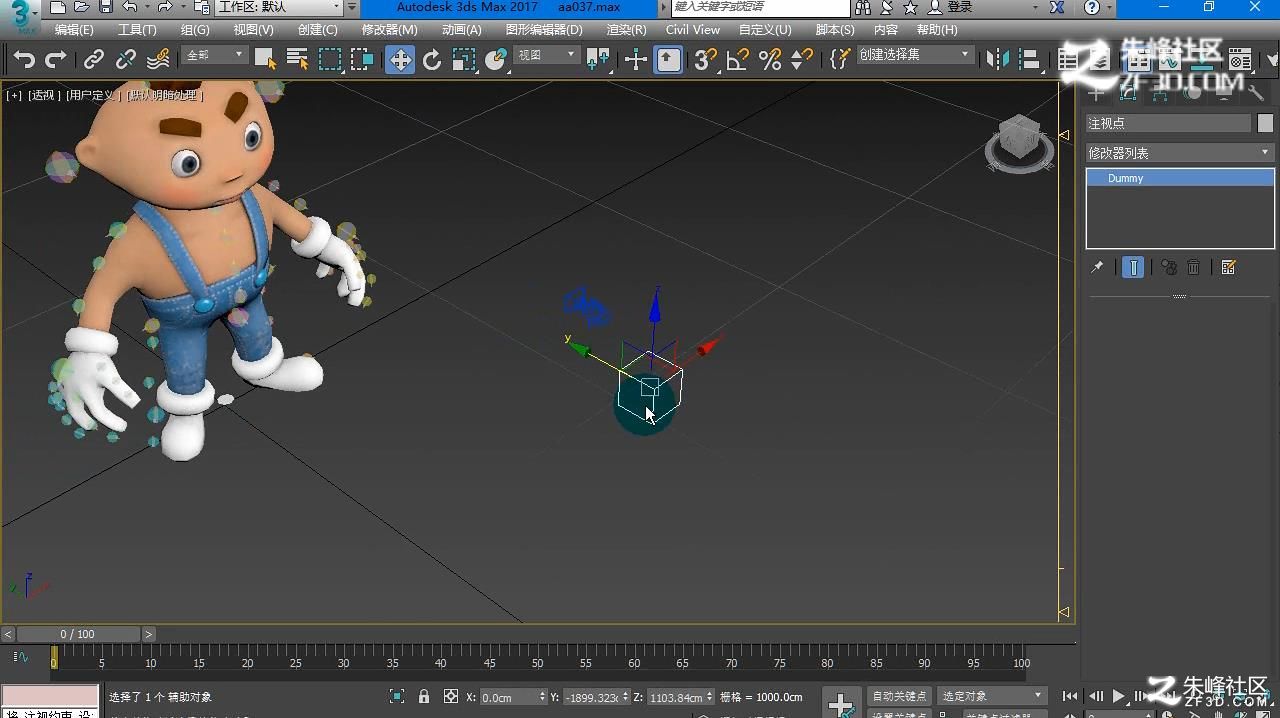Activate the Unlink Selection tool
Image resolution: width=1280 pixels, height=718 pixels.
click(125, 60)
